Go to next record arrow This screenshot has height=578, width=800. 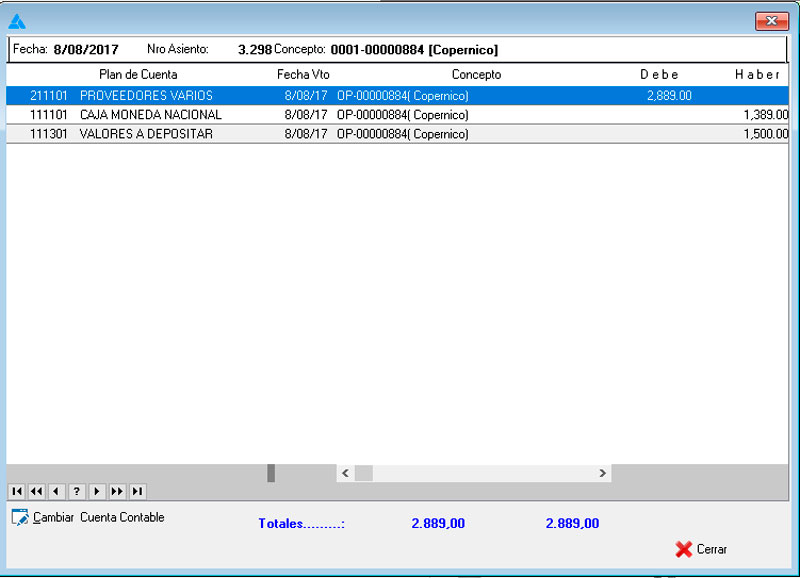[97, 491]
